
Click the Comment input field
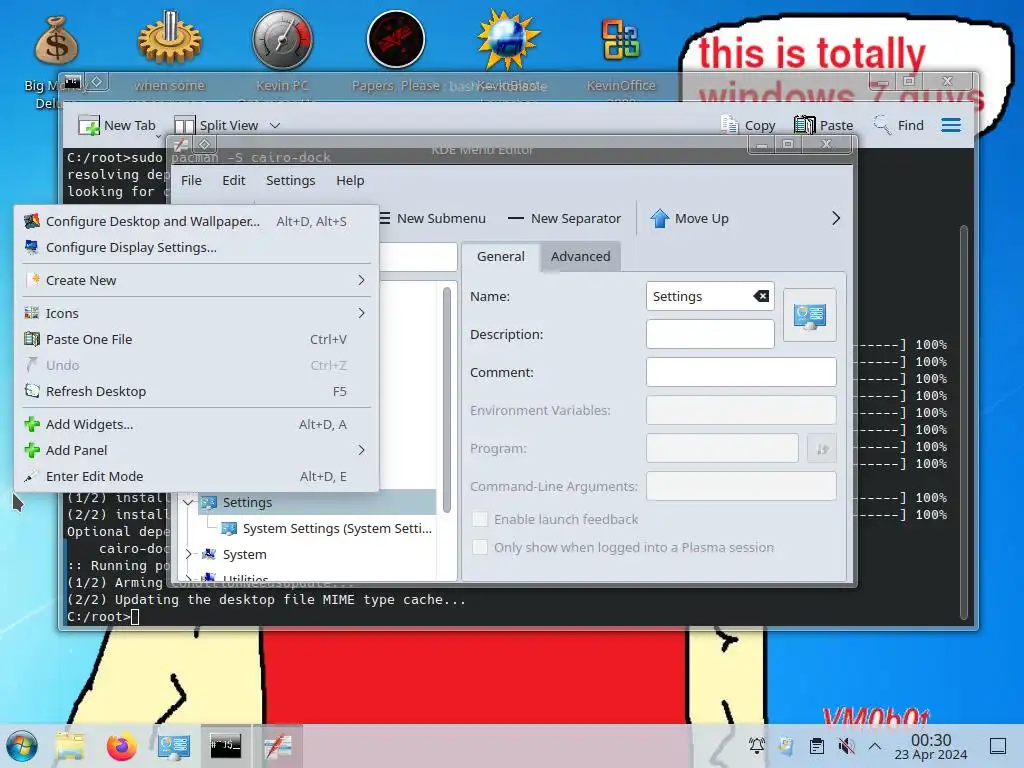[741, 372]
